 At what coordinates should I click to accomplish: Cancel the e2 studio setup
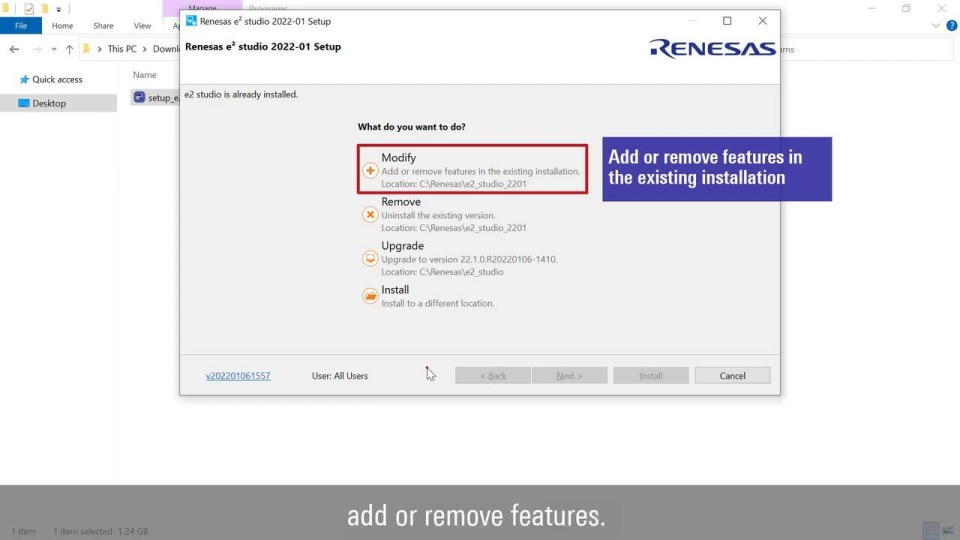tap(732, 375)
